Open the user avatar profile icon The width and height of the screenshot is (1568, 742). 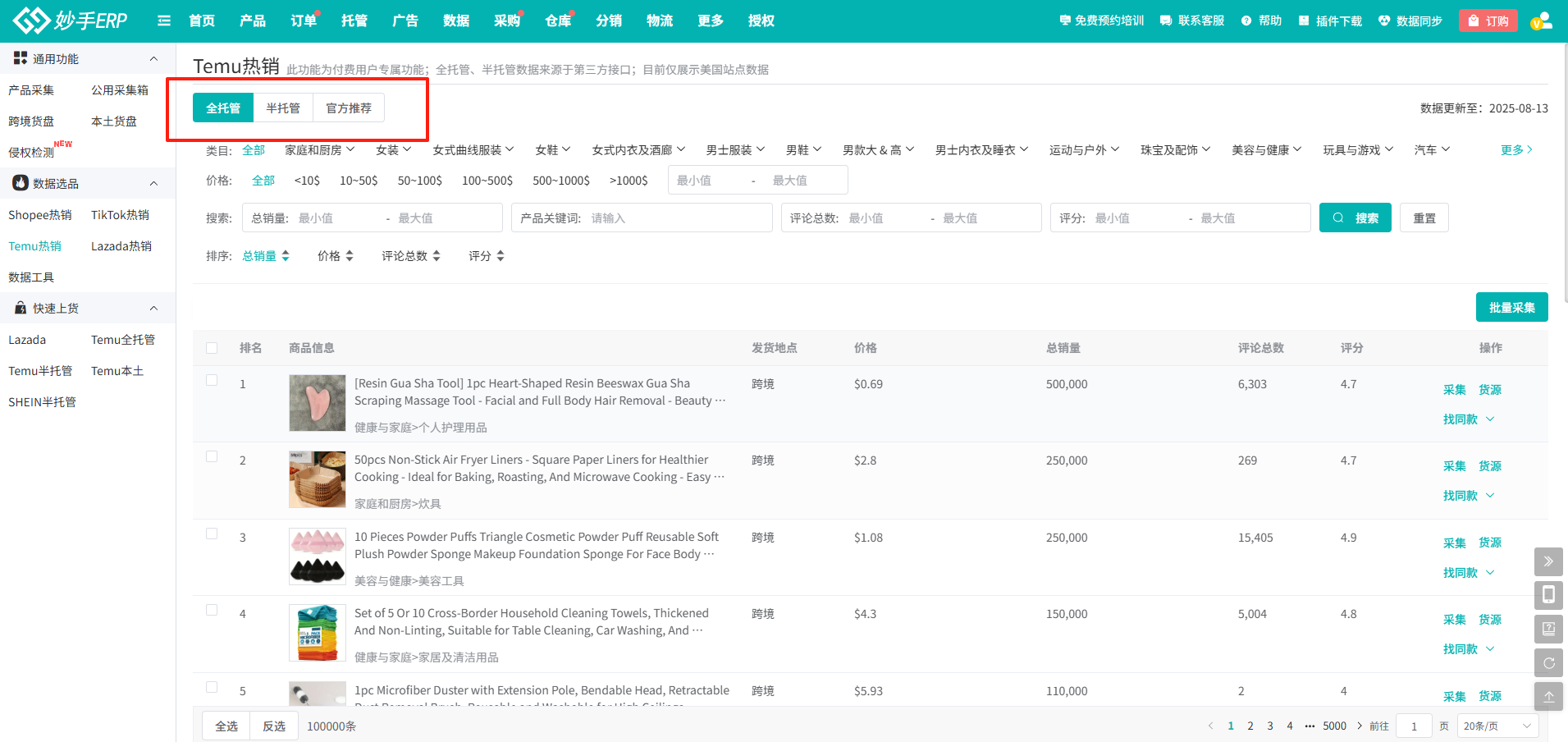(x=1542, y=21)
